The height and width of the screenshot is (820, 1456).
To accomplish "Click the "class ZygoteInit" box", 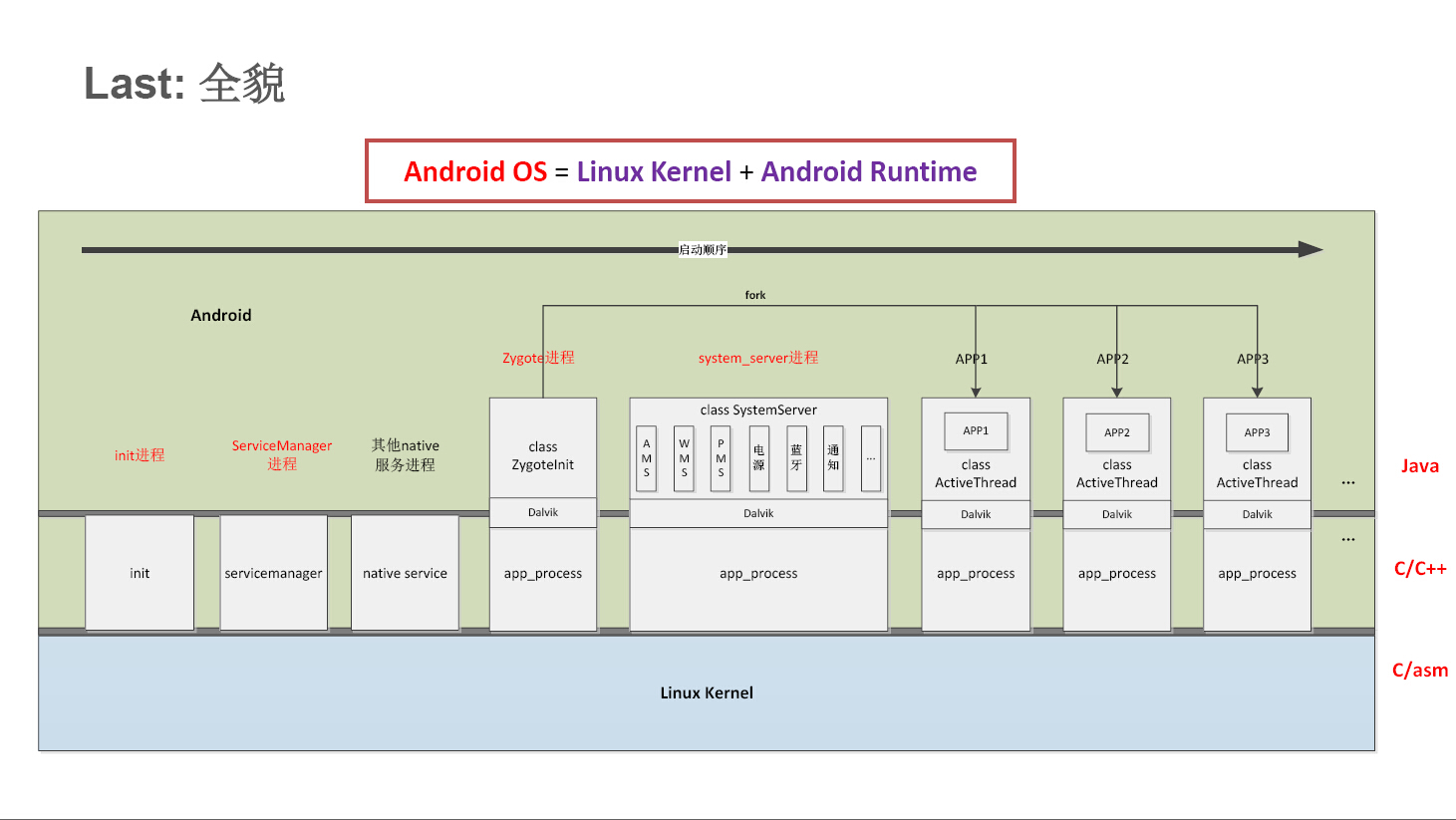I will (543, 448).
